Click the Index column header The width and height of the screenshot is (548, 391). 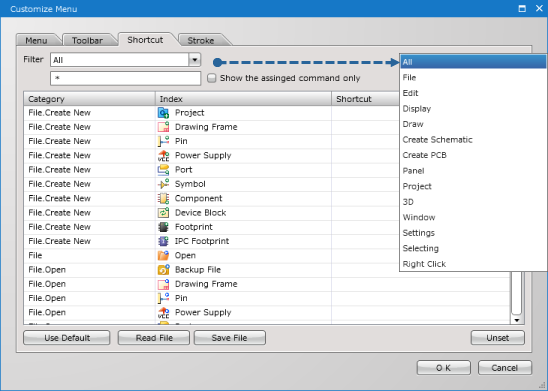pos(243,99)
